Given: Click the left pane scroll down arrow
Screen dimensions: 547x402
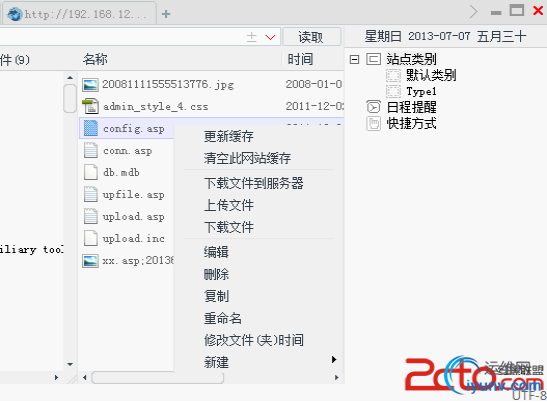Looking at the screenshot, I should click(70, 364).
